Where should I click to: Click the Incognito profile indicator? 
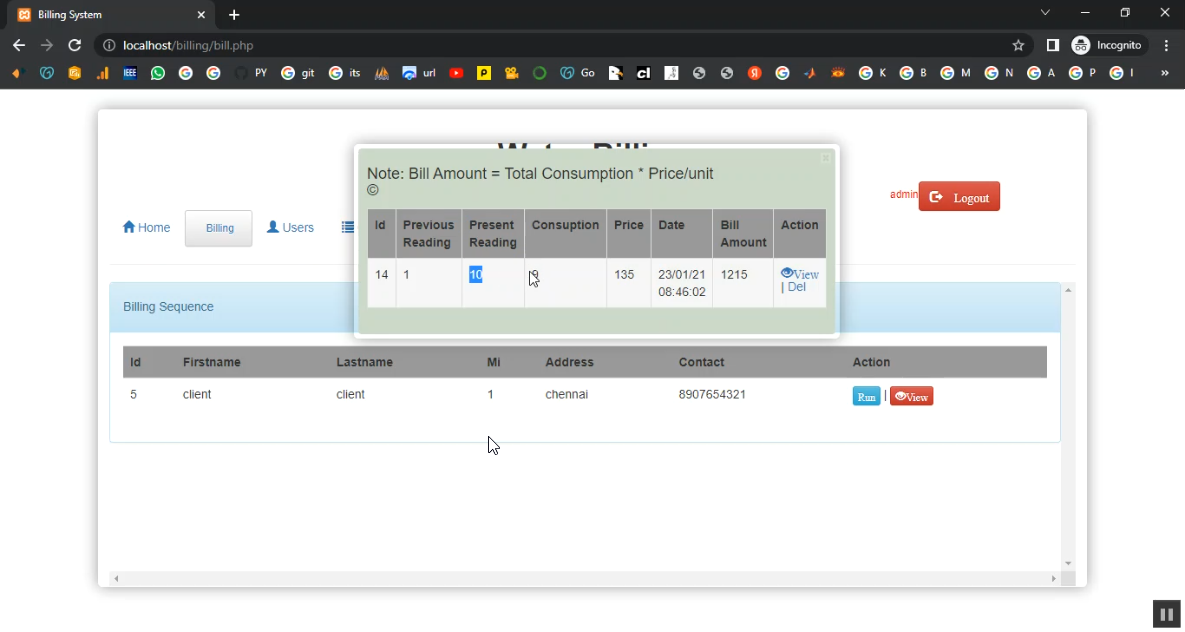pos(1107,45)
